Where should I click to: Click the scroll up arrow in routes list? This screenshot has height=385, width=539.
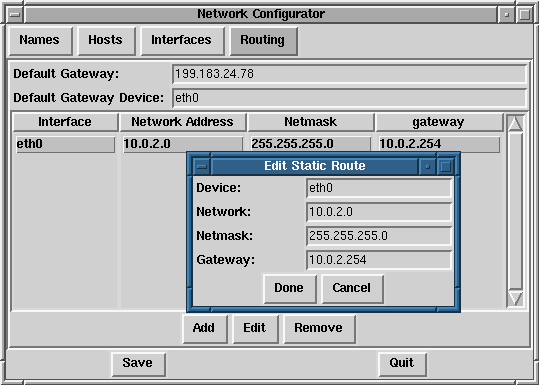click(x=515, y=123)
